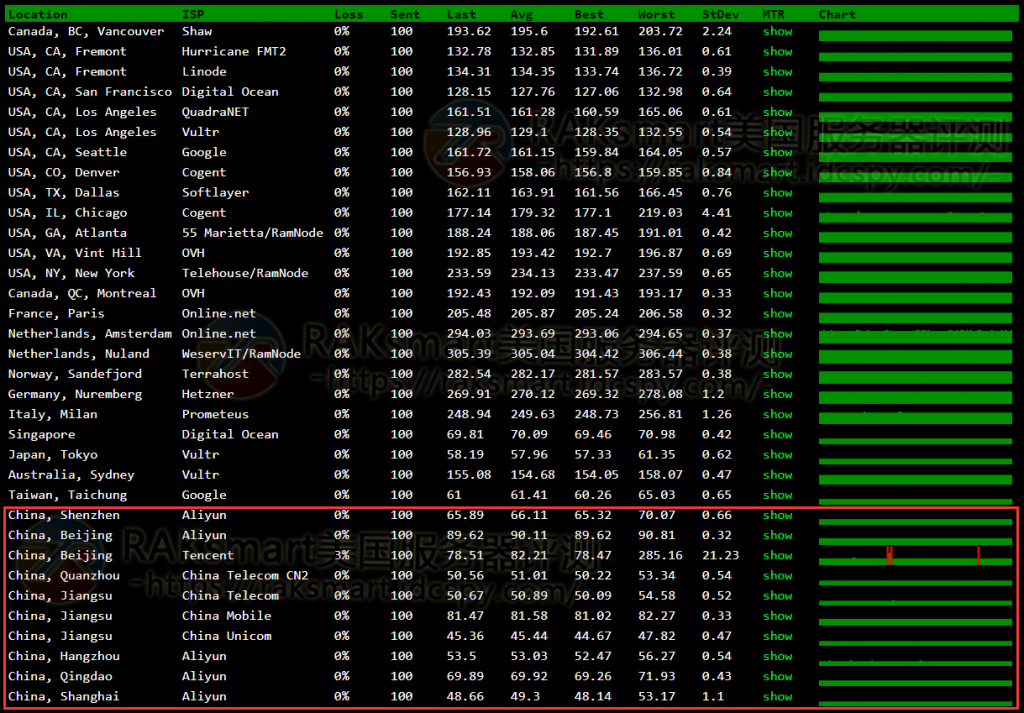Select the Worst column header
1024x713 pixels.
(x=656, y=14)
